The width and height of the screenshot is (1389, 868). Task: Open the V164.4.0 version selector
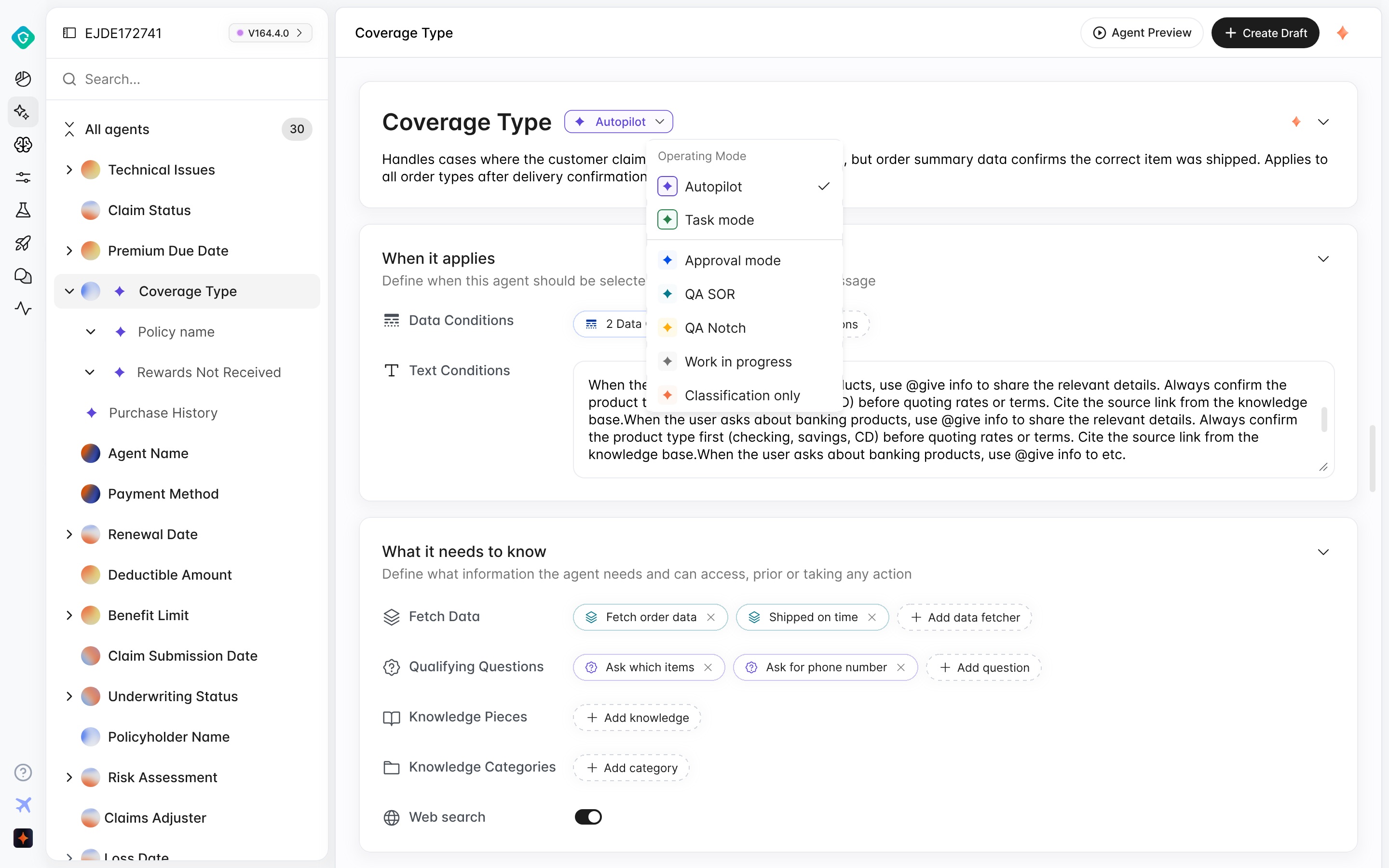click(271, 33)
